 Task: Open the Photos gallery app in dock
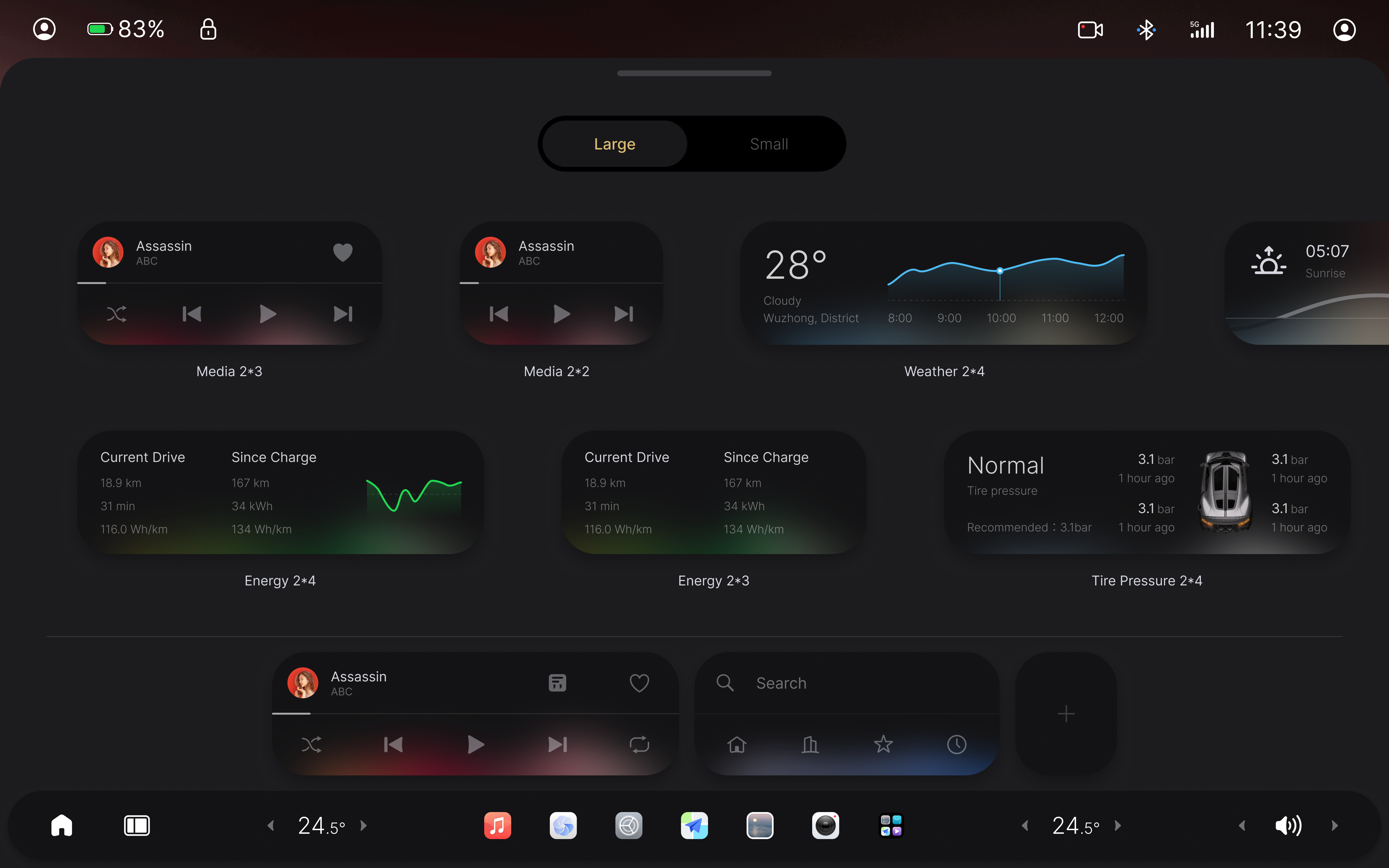(760, 826)
